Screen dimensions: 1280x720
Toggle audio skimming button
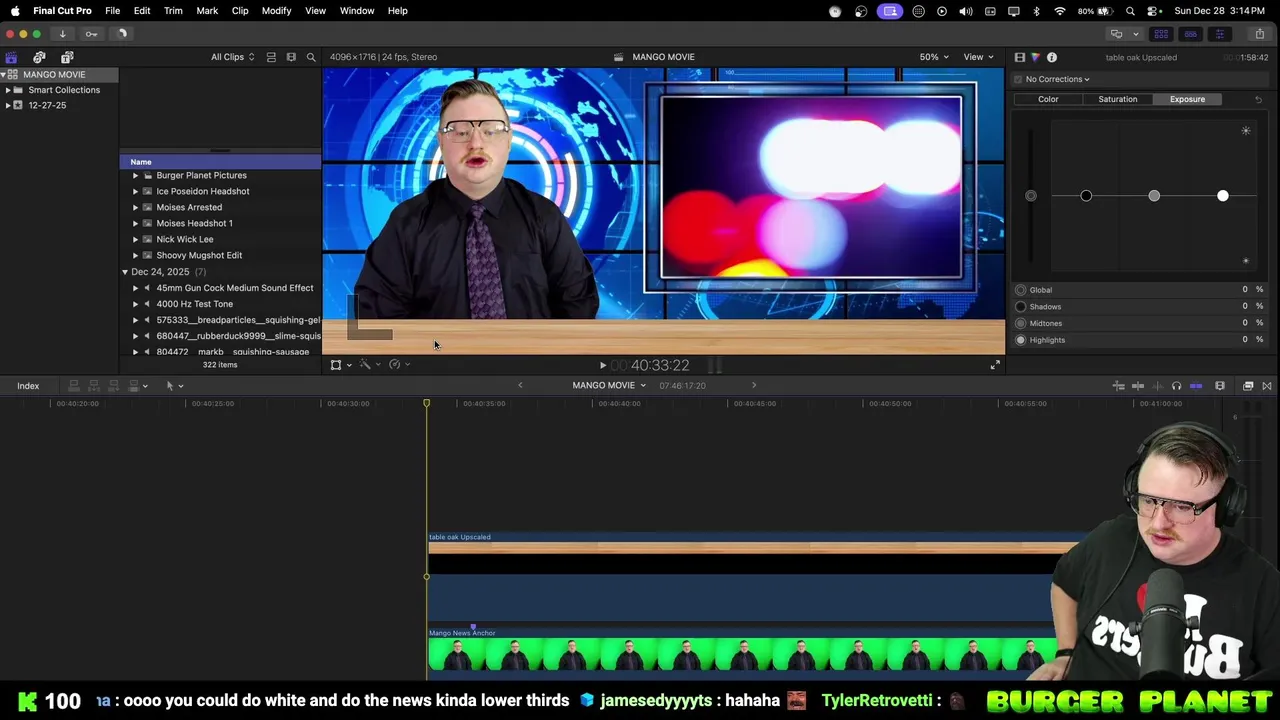(x=1157, y=386)
